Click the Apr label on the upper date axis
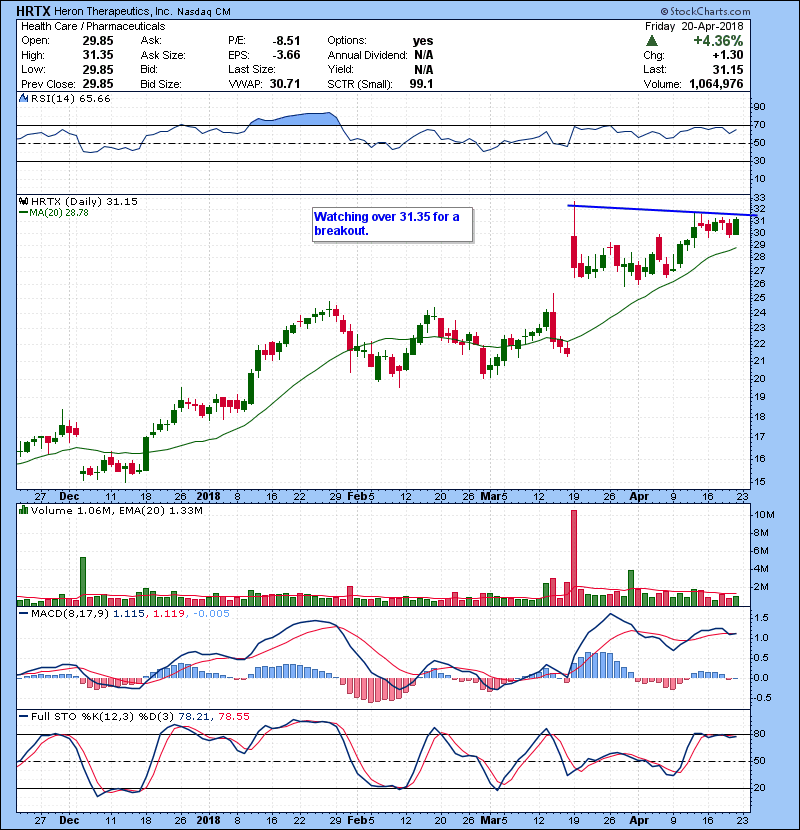The height and width of the screenshot is (830, 800). click(639, 497)
